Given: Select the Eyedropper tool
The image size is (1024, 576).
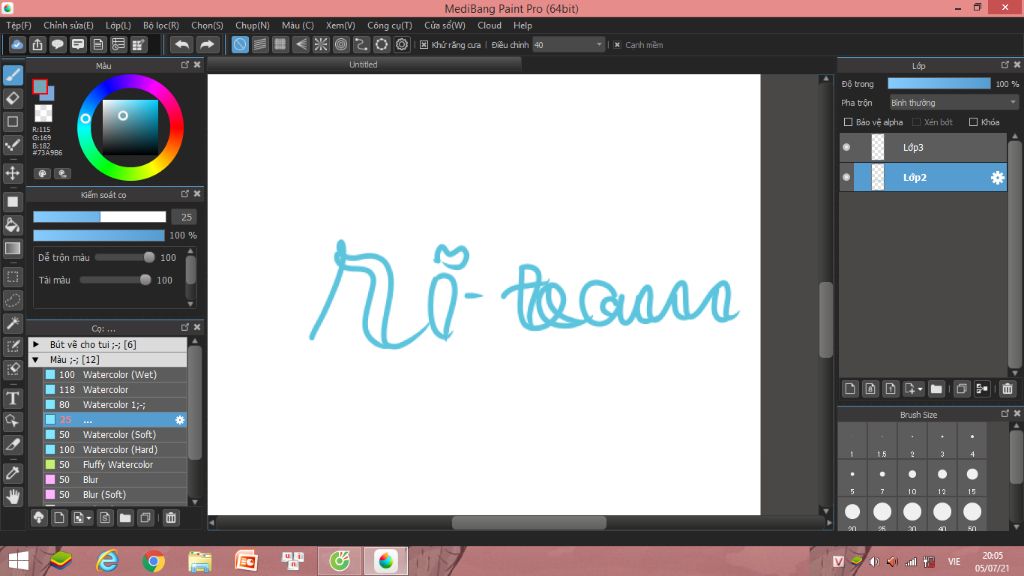Looking at the screenshot, I should [x=13, y=473].
